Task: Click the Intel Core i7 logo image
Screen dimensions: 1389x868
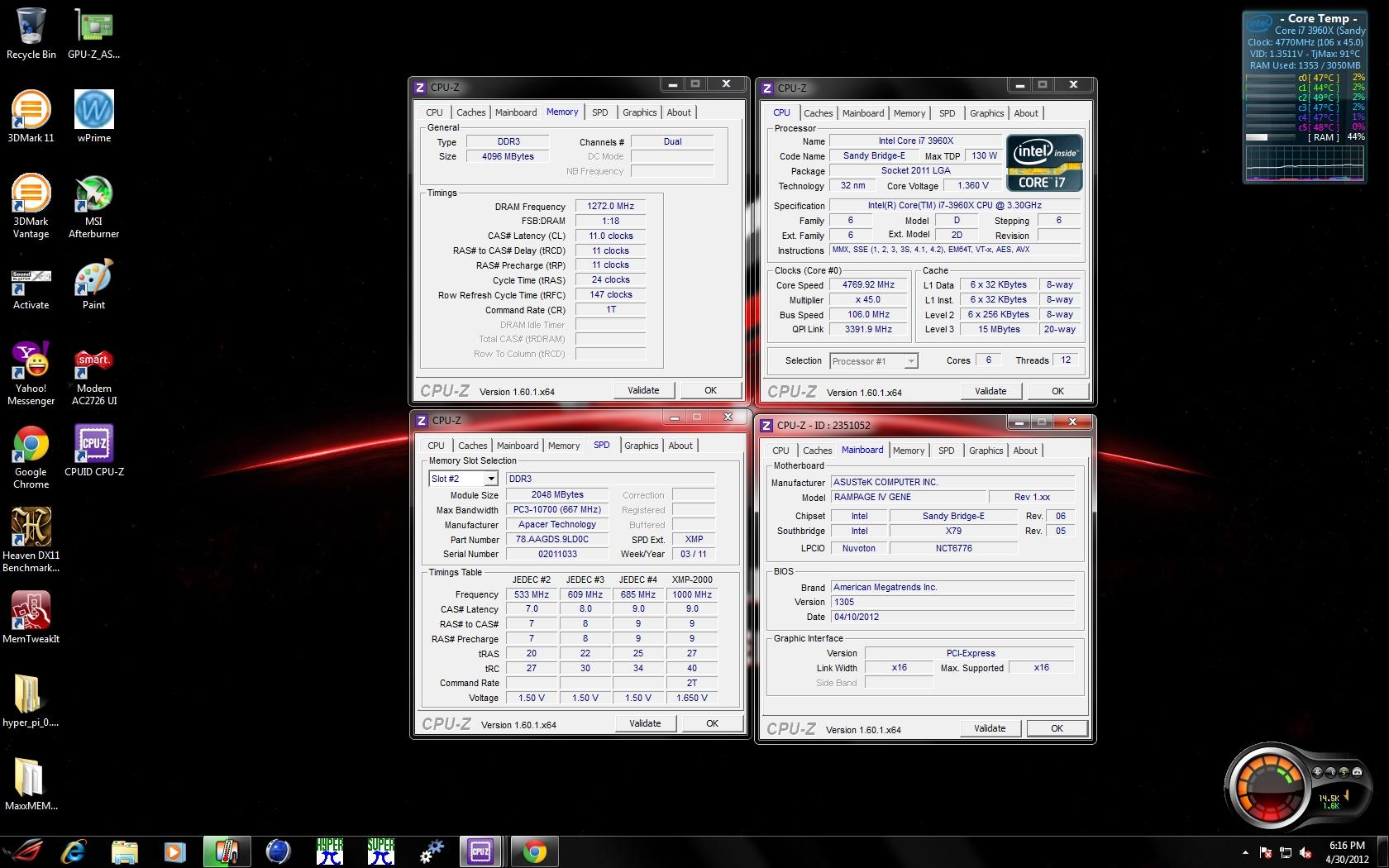Action: tap(1044, 163)
